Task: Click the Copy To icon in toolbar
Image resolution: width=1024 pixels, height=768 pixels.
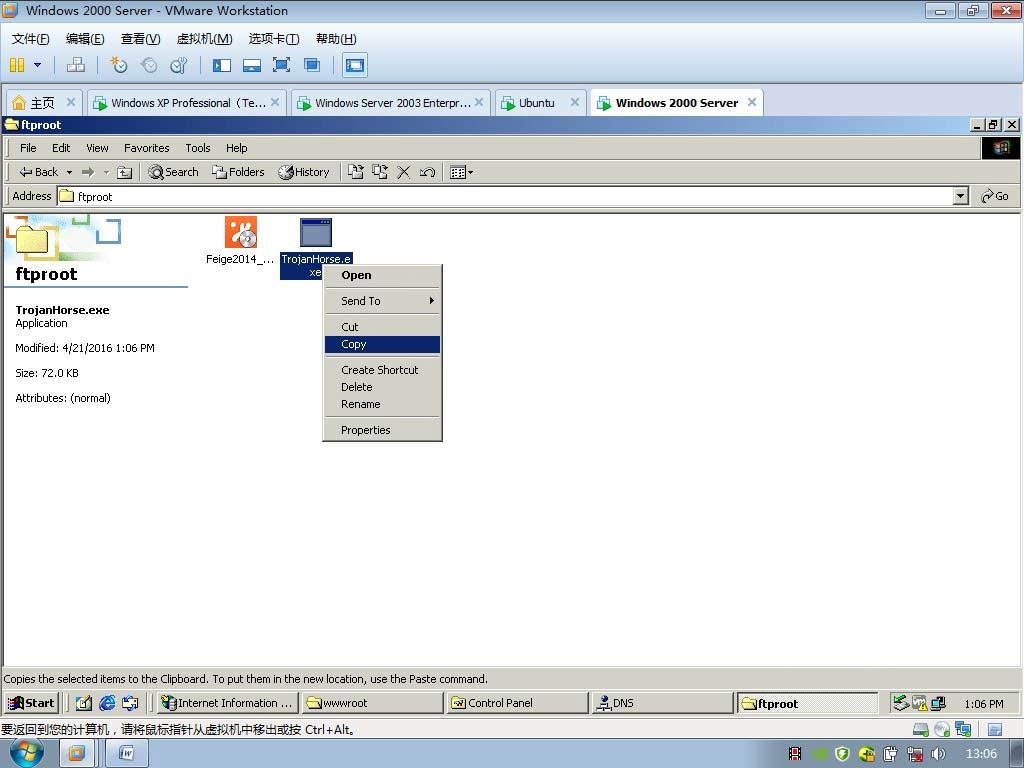Action: (379, 172)
